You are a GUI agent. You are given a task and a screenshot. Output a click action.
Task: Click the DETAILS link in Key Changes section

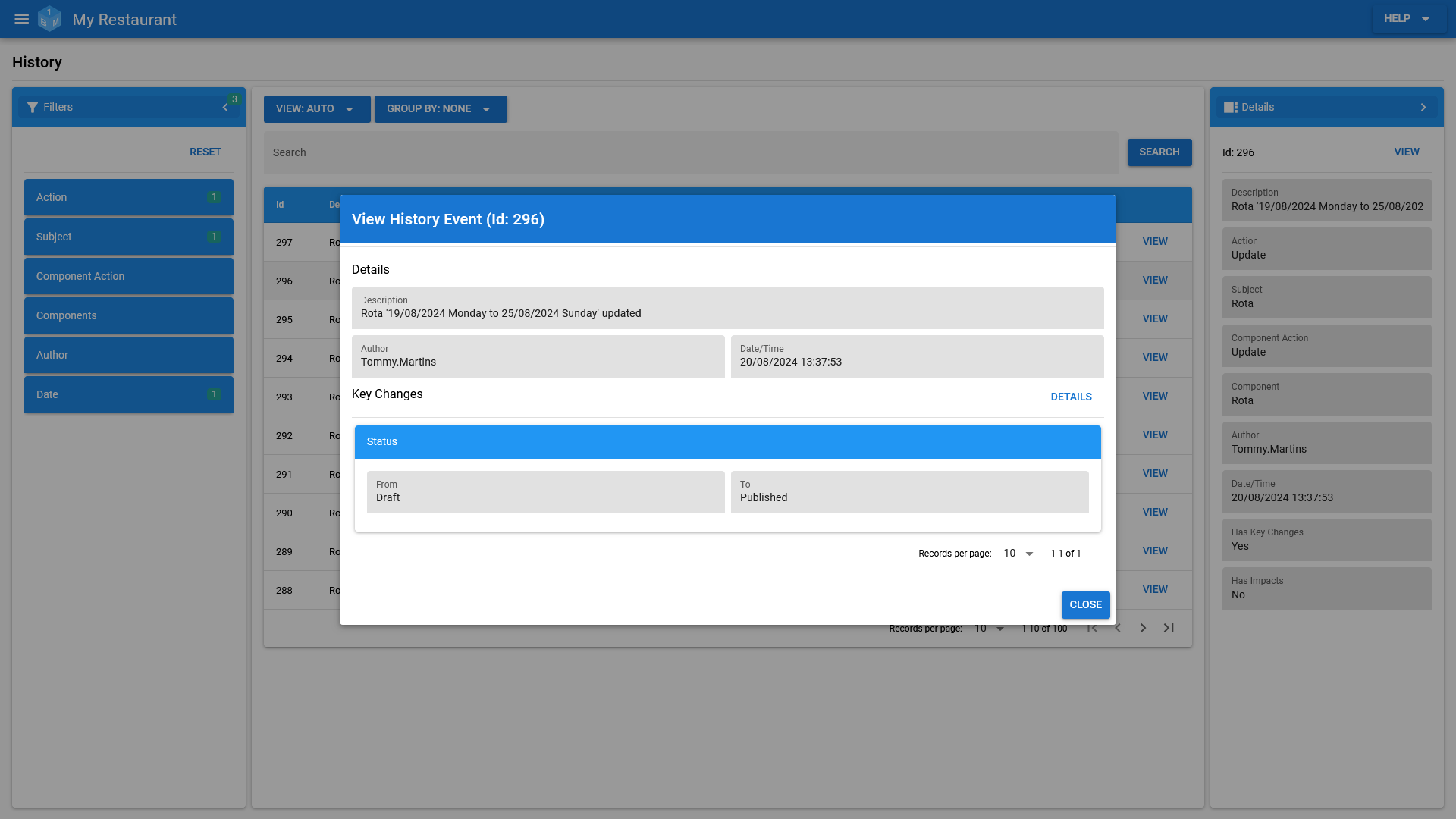coord(1071,397)
